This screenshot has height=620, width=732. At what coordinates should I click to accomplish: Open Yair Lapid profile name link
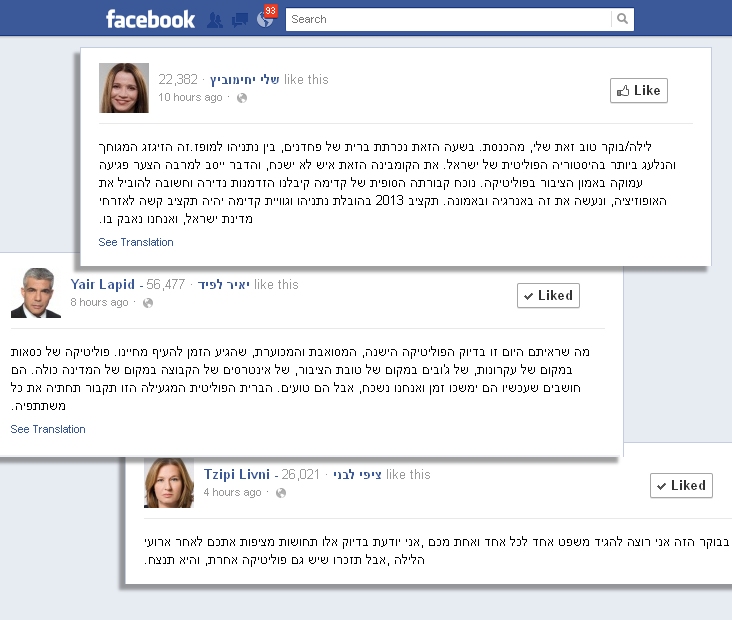[102, 284]
